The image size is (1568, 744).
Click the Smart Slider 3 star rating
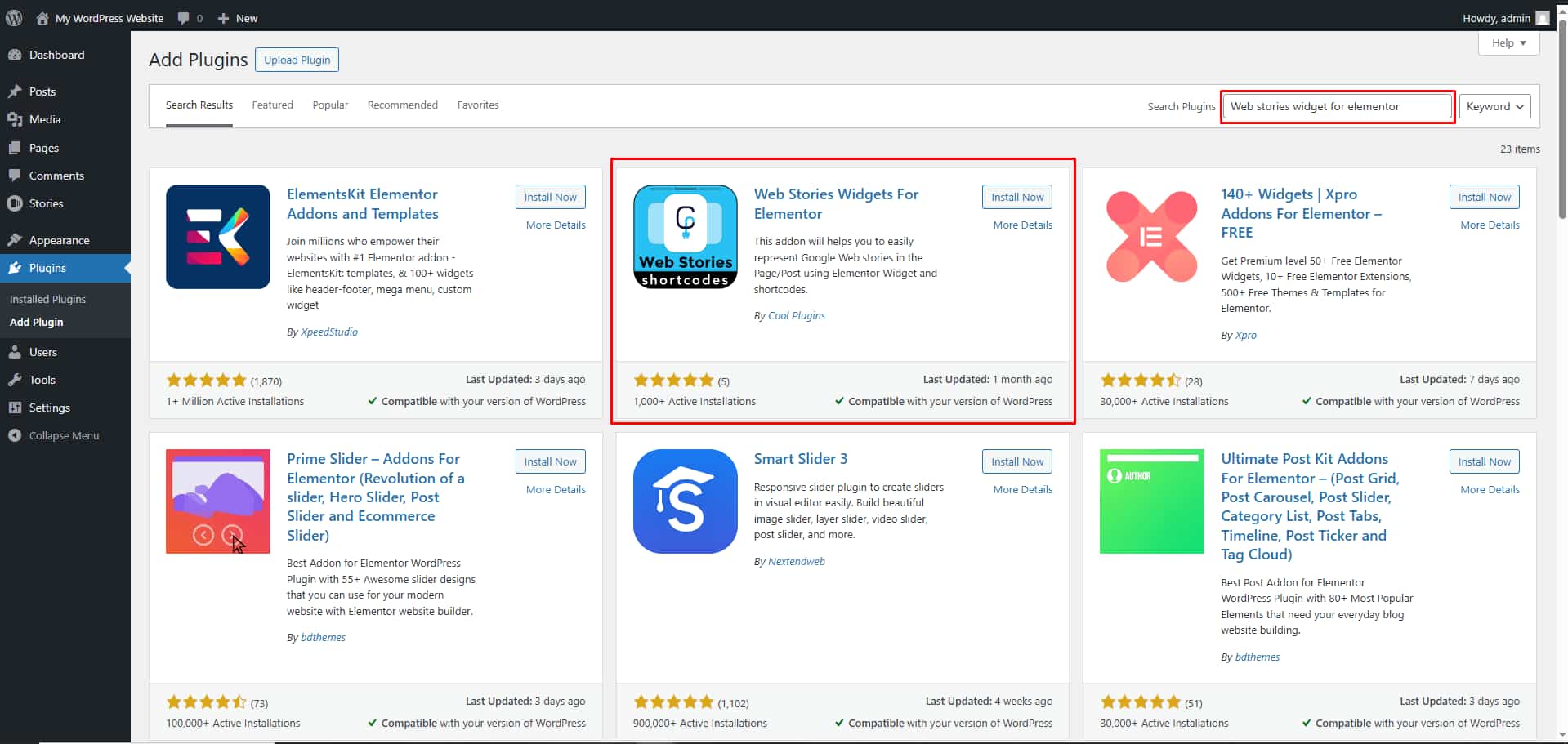tap(673, 702)
